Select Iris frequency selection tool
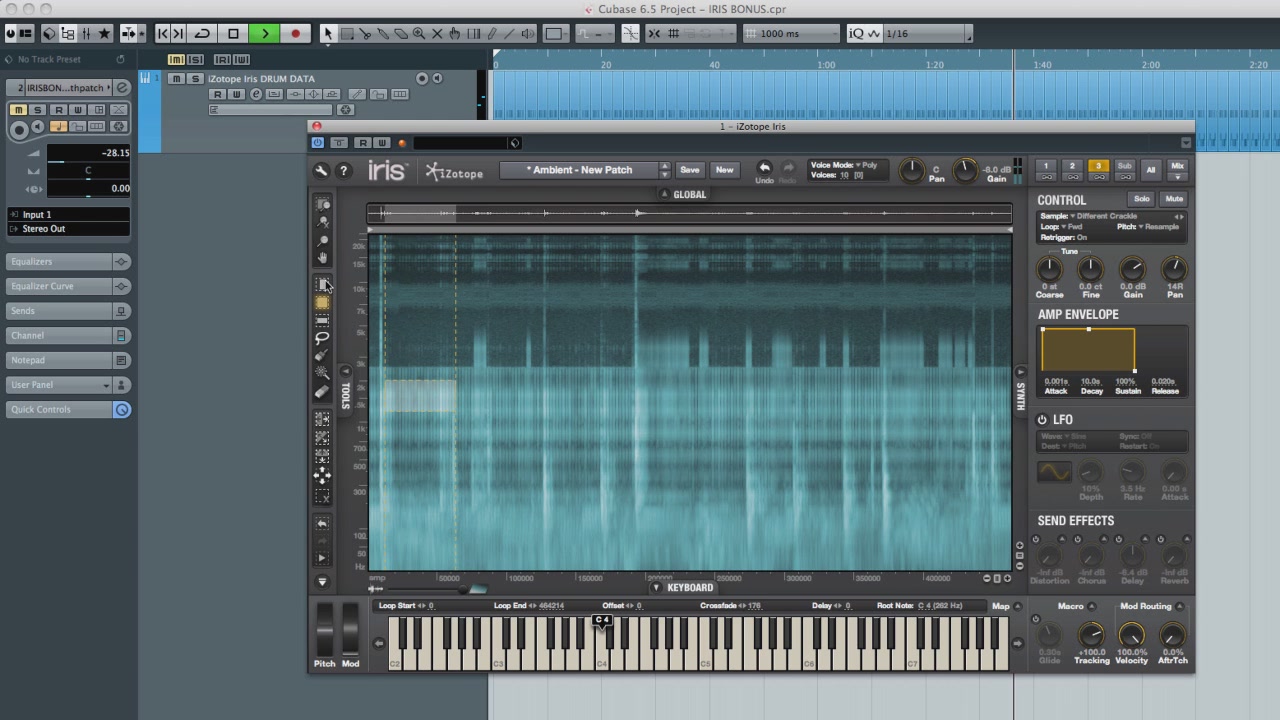Image resolution: width=1280 pixels, height=720 pixels. click(322, 320)
